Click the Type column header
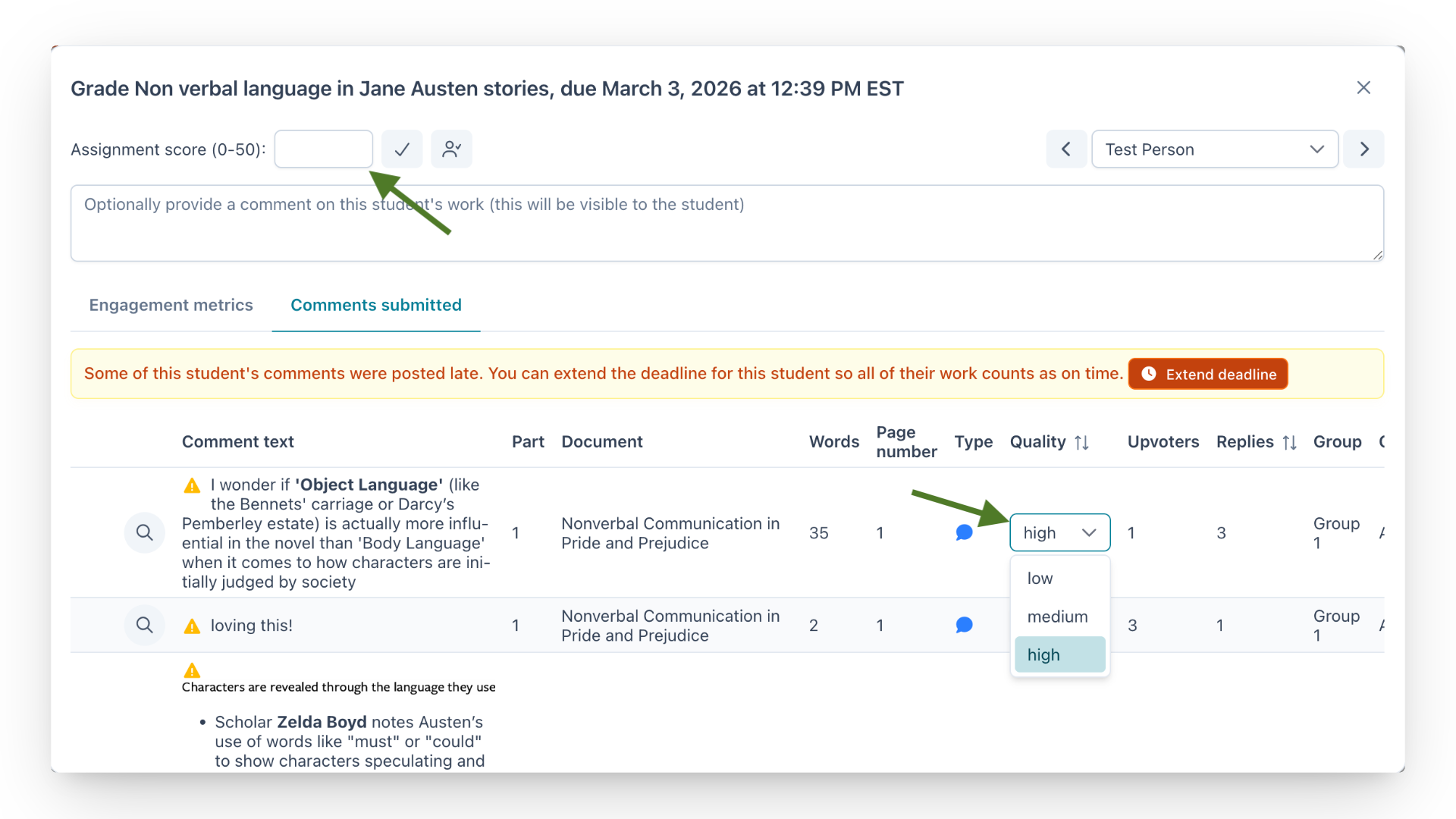The image size is (1456, 819). (974, 442)
